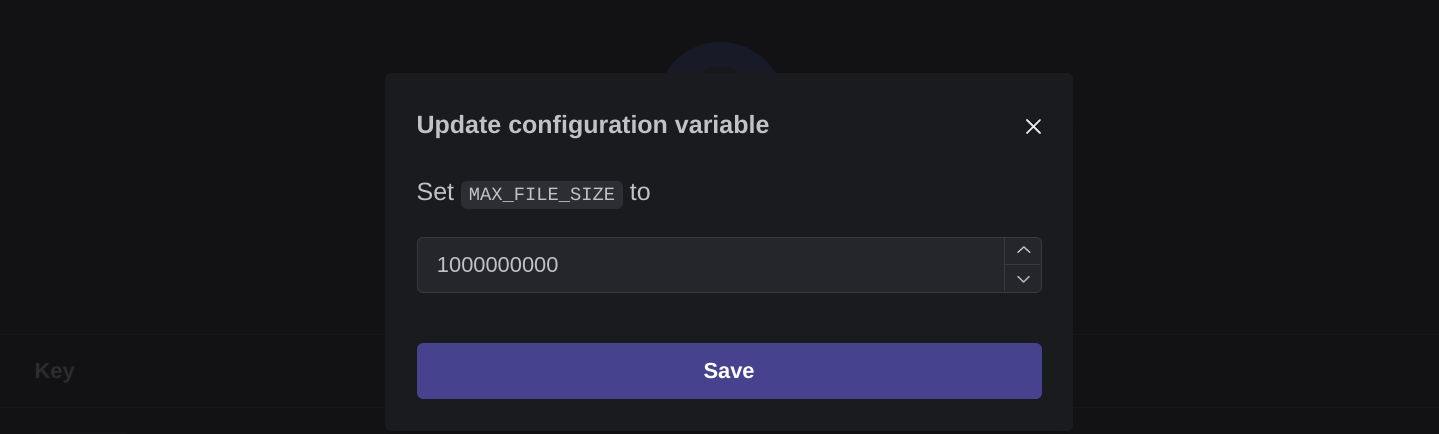This screenshot has height=434, width=1439.
Task: Select the Key column header
Action: 55,371
